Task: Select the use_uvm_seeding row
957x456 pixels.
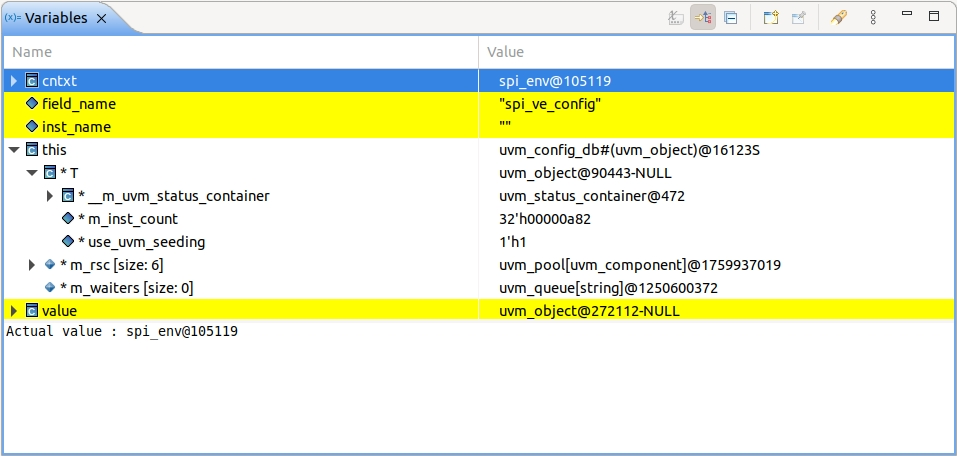Action: 478,242
